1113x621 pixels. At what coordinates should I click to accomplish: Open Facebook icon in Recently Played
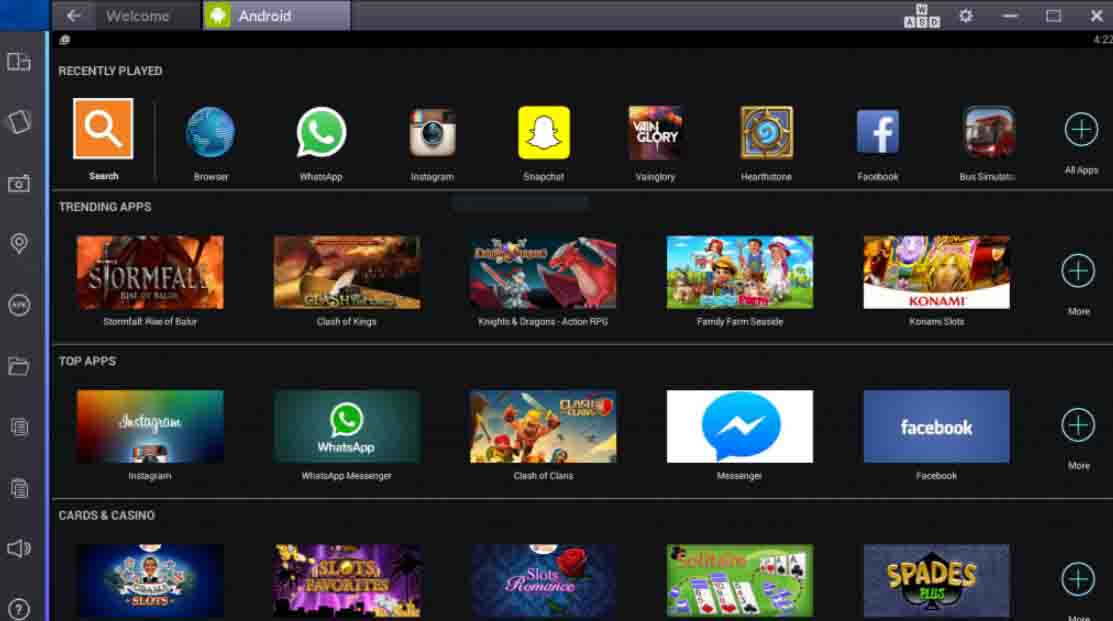(877, 133)
